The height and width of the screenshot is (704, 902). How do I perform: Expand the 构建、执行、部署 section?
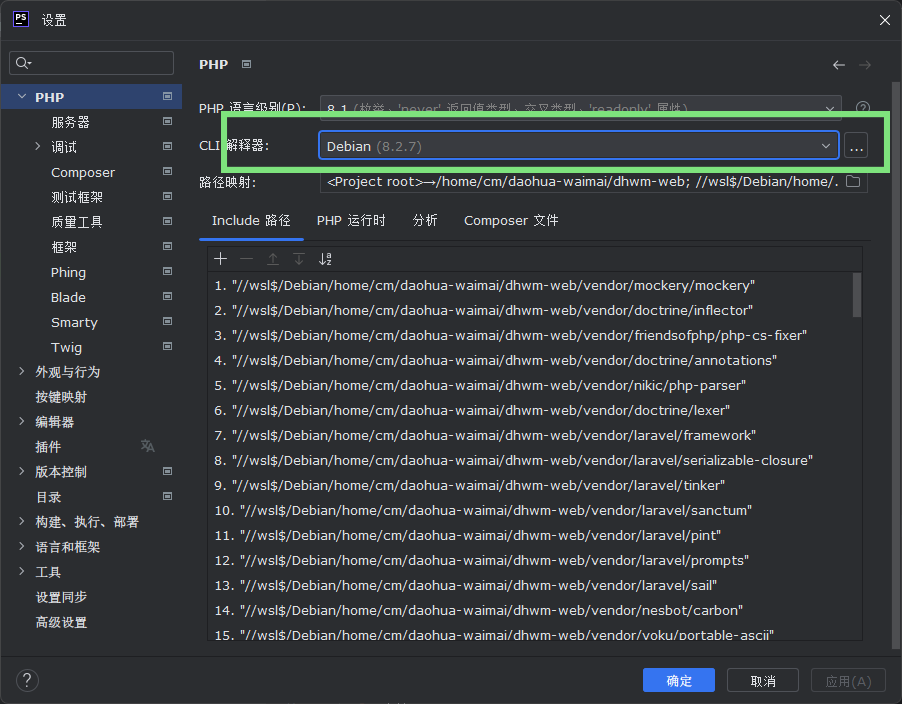(22, 522)
